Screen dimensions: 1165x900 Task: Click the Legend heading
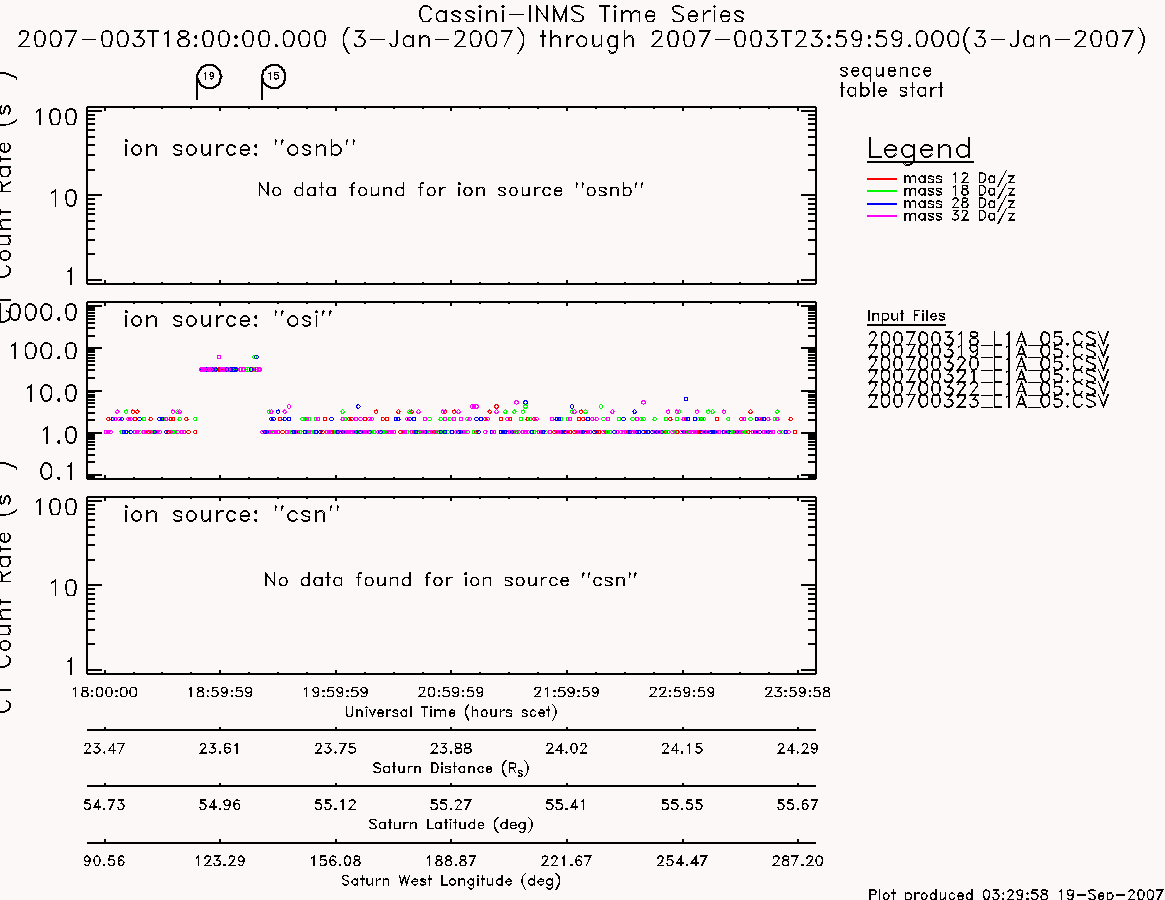919,149
